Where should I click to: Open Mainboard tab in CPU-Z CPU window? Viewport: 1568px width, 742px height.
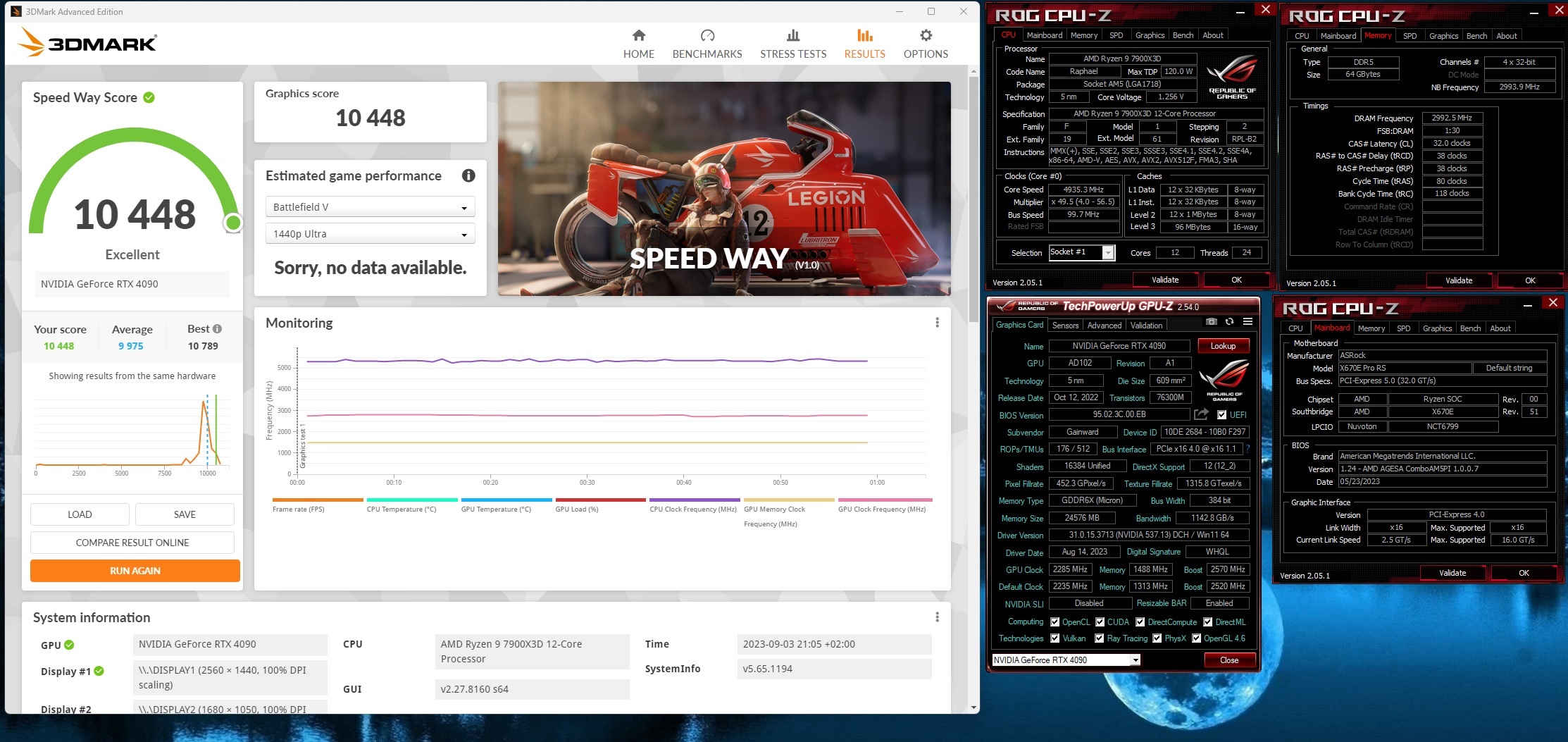[1044, 35]
